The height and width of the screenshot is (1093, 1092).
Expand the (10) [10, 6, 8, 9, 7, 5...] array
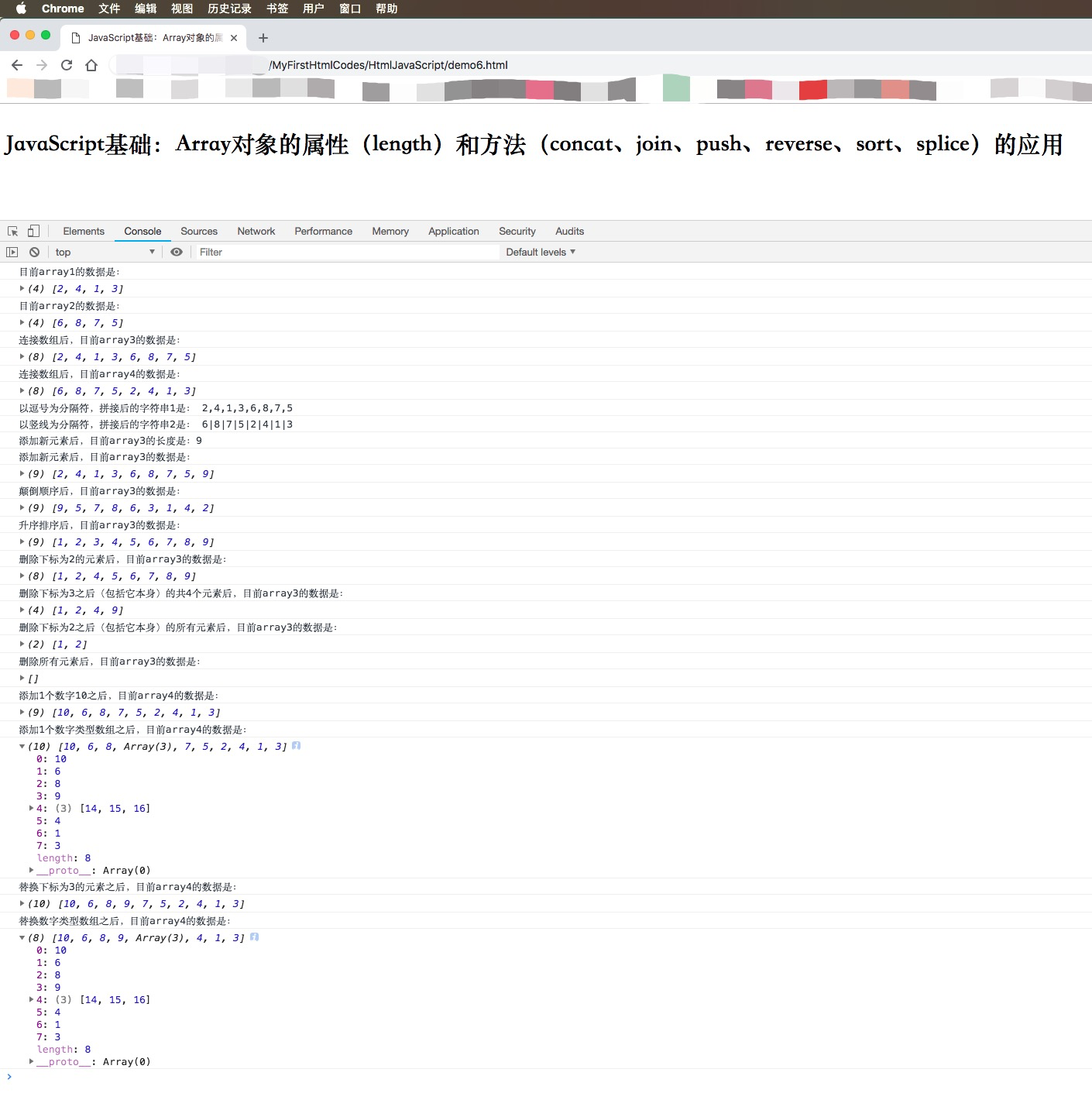[22, 903]
